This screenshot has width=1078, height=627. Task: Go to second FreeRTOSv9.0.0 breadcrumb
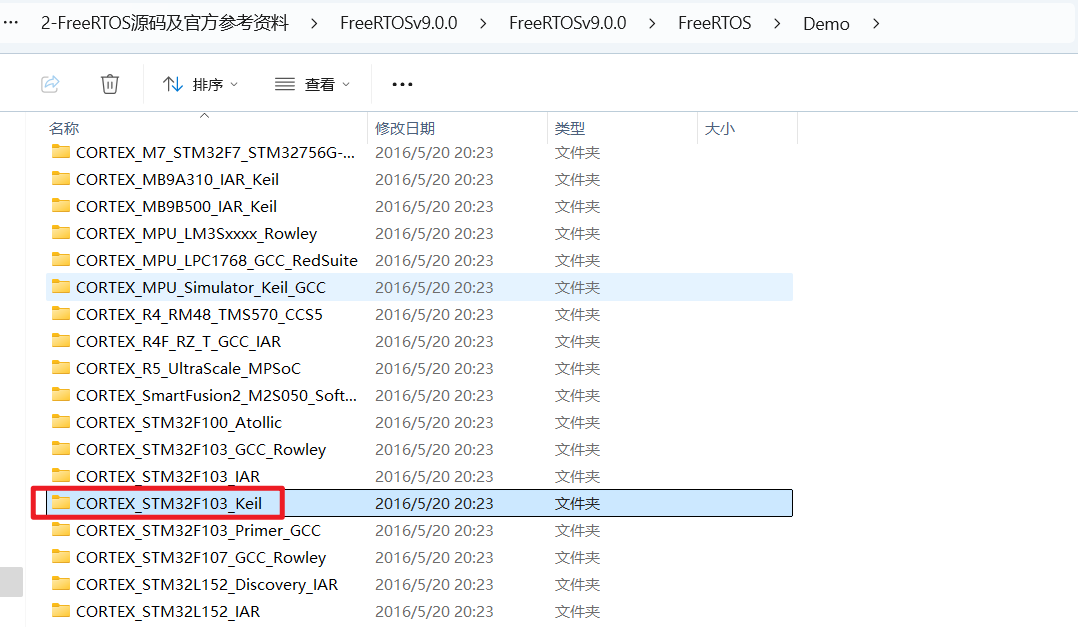pyautogui.click(x=568, y=23)
